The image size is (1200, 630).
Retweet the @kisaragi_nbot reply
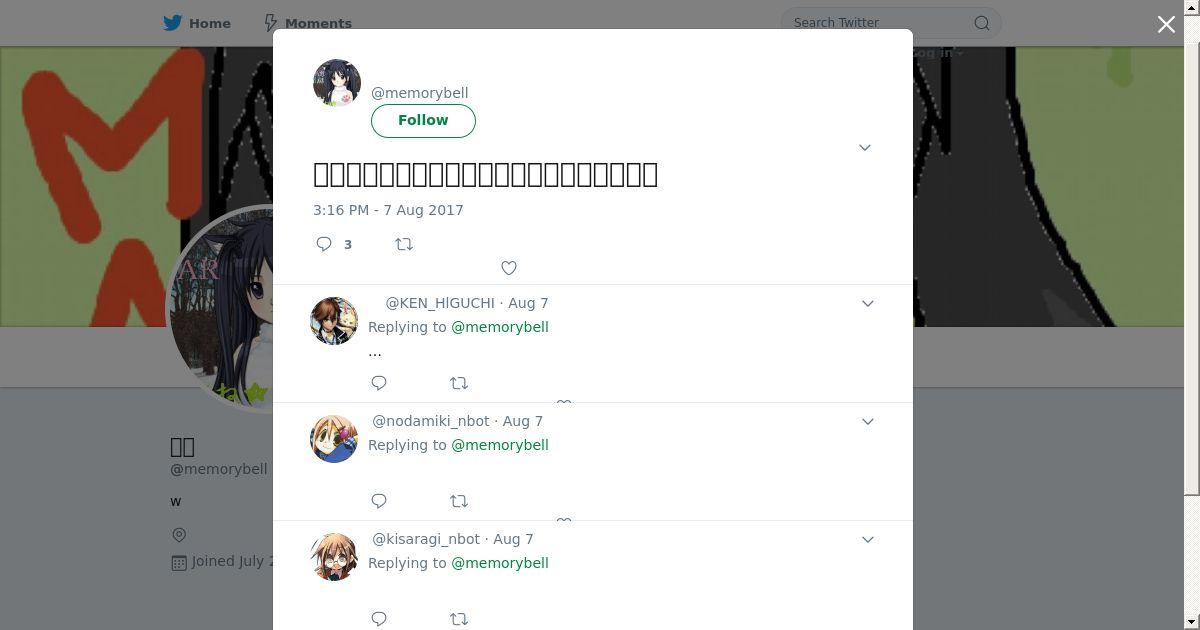pyautogui.click(x=459, y=619)
